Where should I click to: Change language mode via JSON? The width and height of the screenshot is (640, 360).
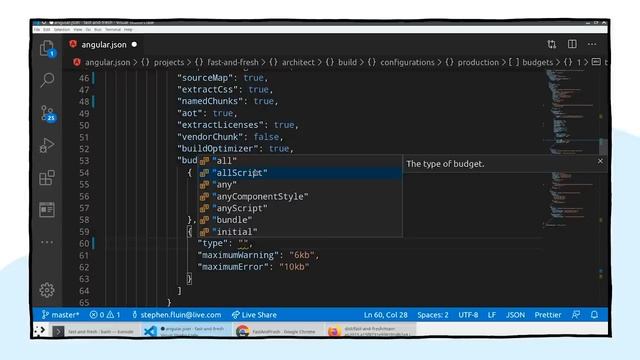tap(515, 315)
